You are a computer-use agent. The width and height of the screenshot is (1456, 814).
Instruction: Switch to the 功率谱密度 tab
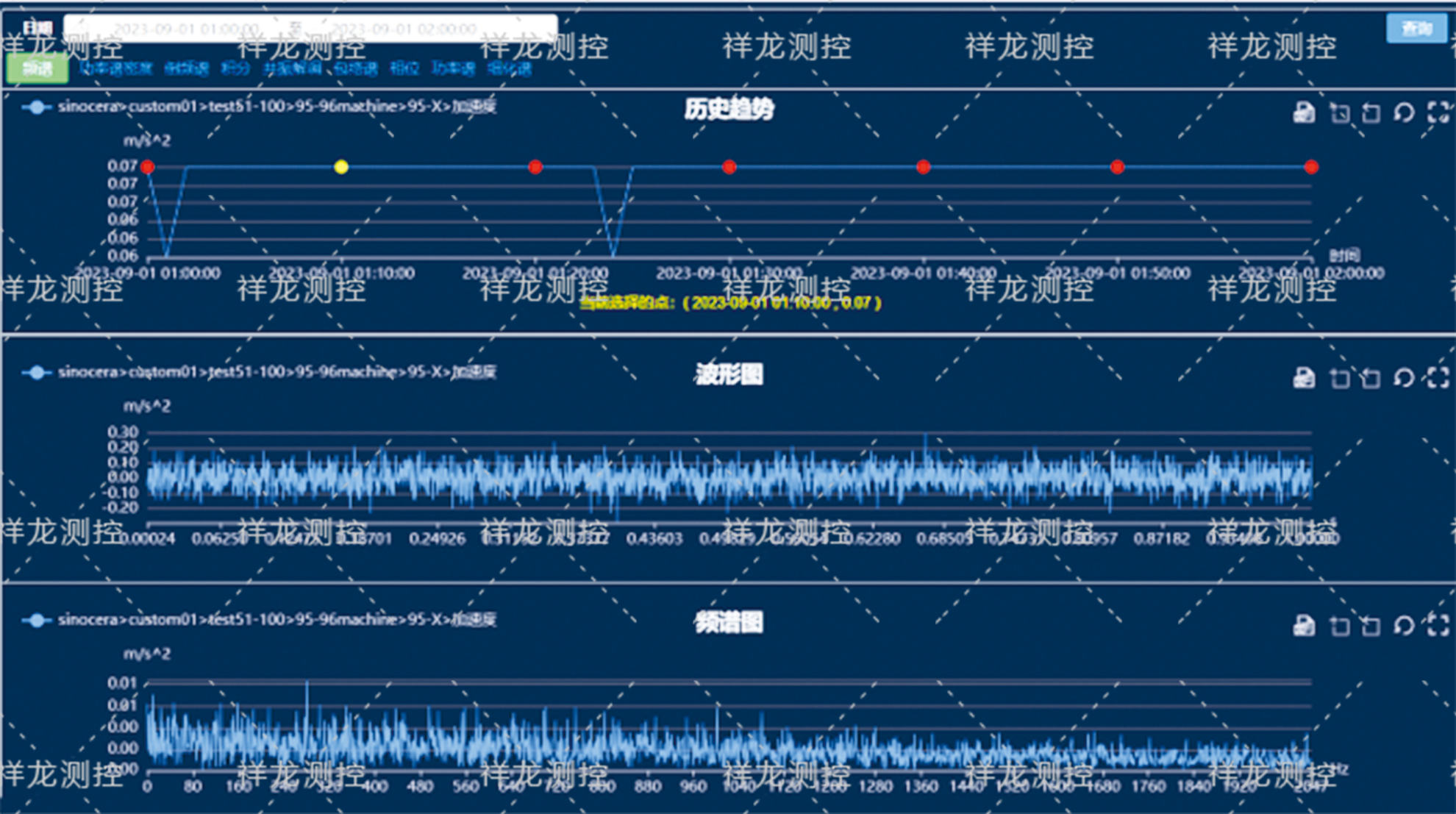(x=115, y=68)
